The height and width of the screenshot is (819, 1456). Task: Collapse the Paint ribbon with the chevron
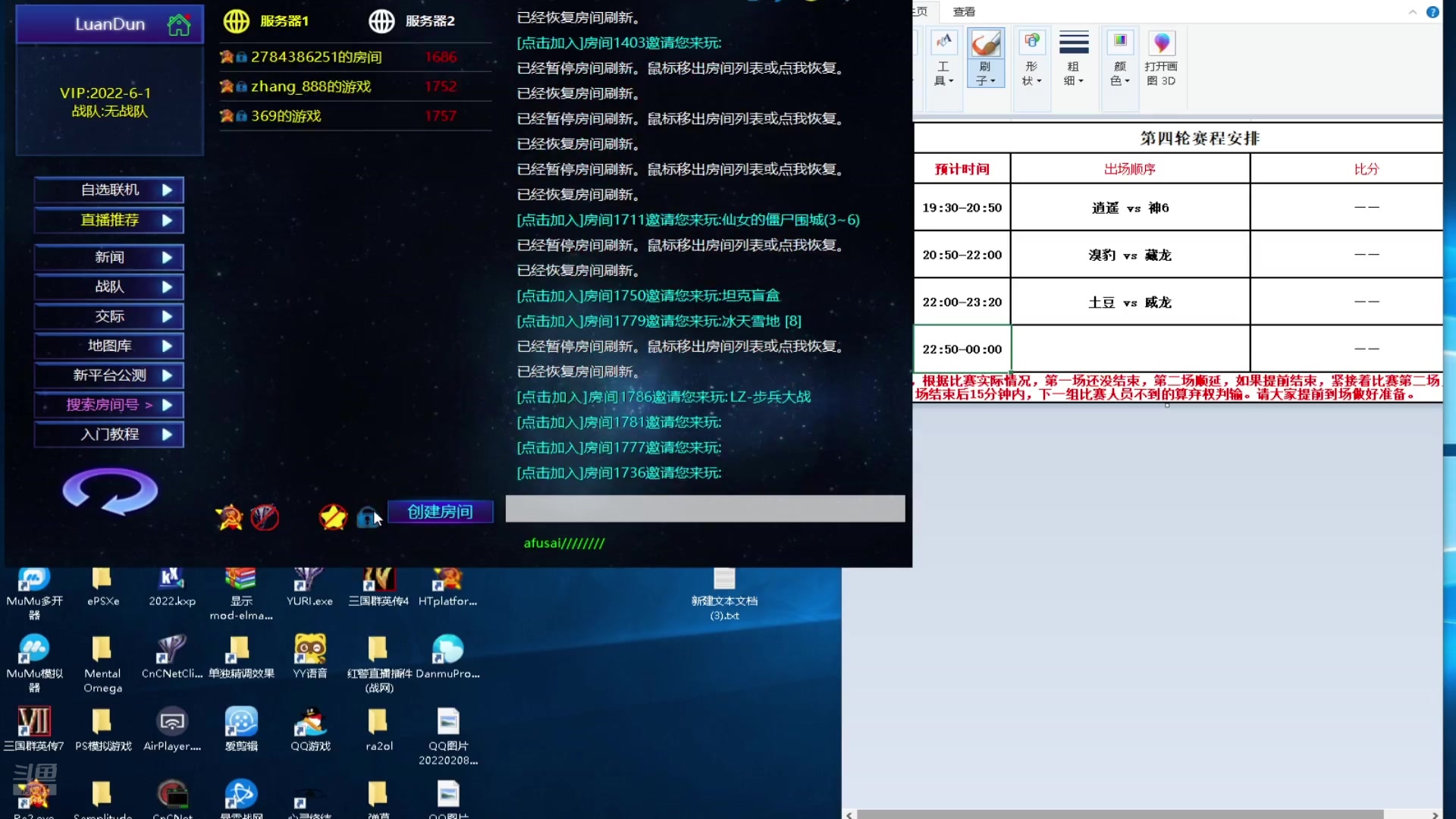point(1412,11)
